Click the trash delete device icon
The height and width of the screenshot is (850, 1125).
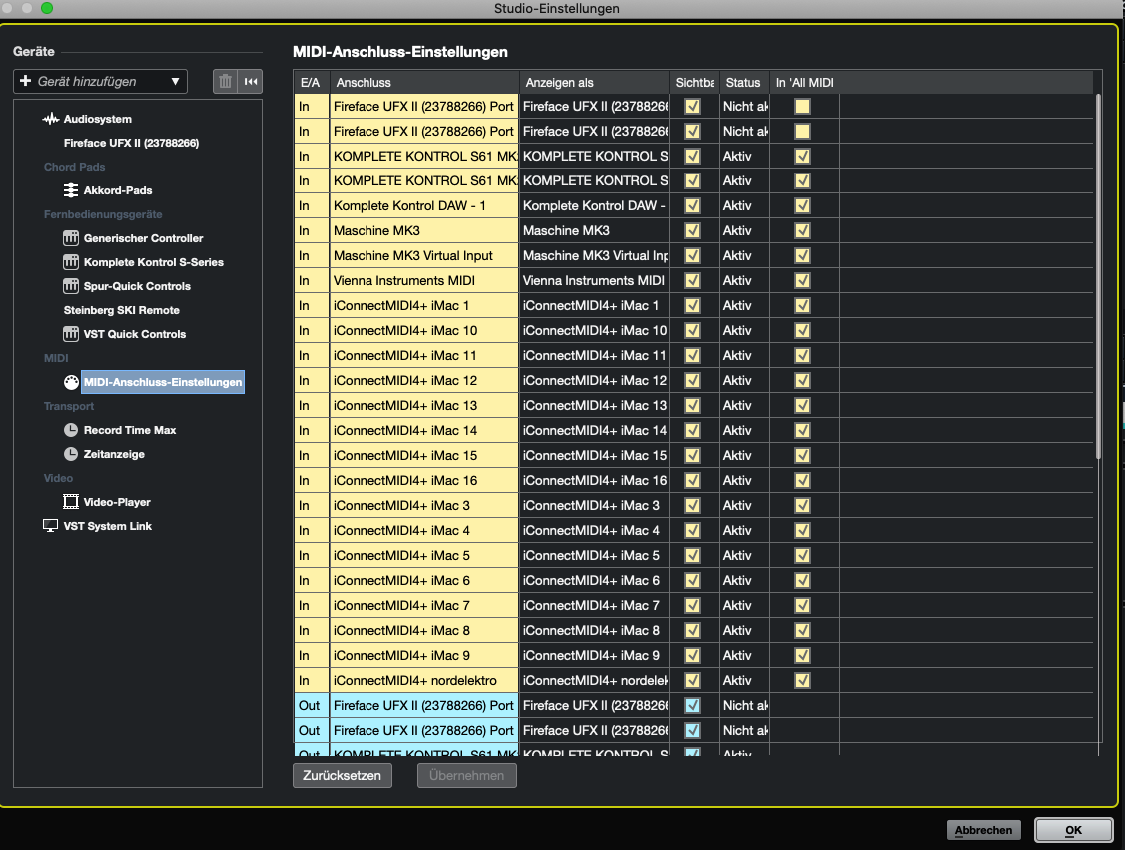click(225, 82)
